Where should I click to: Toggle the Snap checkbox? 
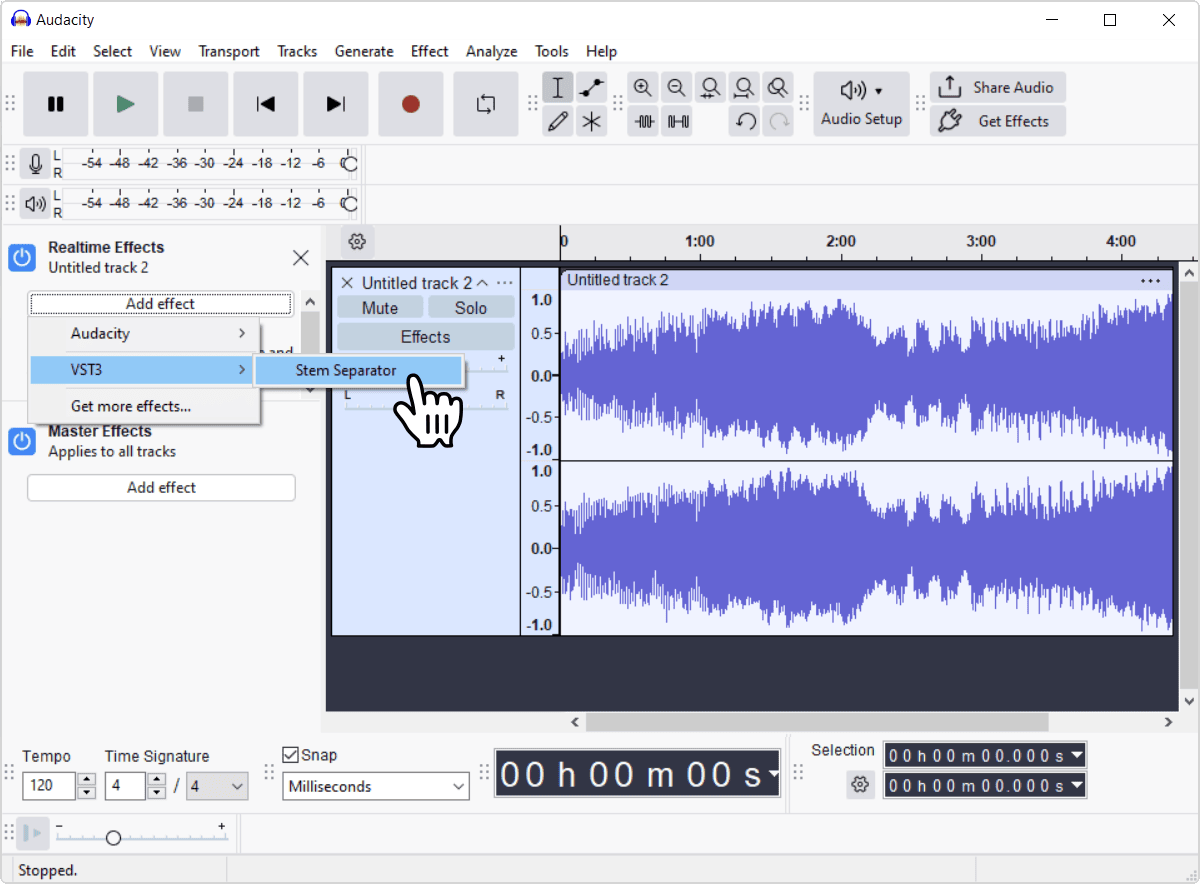coord(290,755)
